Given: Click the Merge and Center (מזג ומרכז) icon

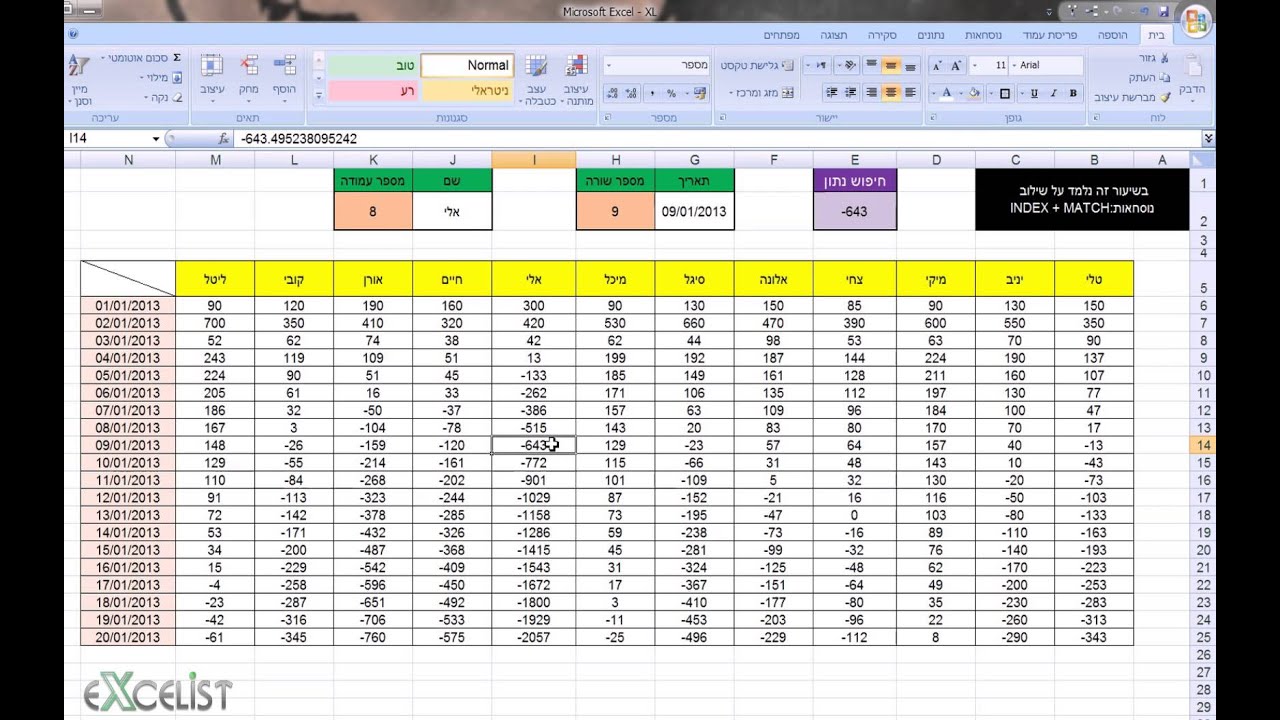Looking at the screenshot, I should tap(787, 93).
